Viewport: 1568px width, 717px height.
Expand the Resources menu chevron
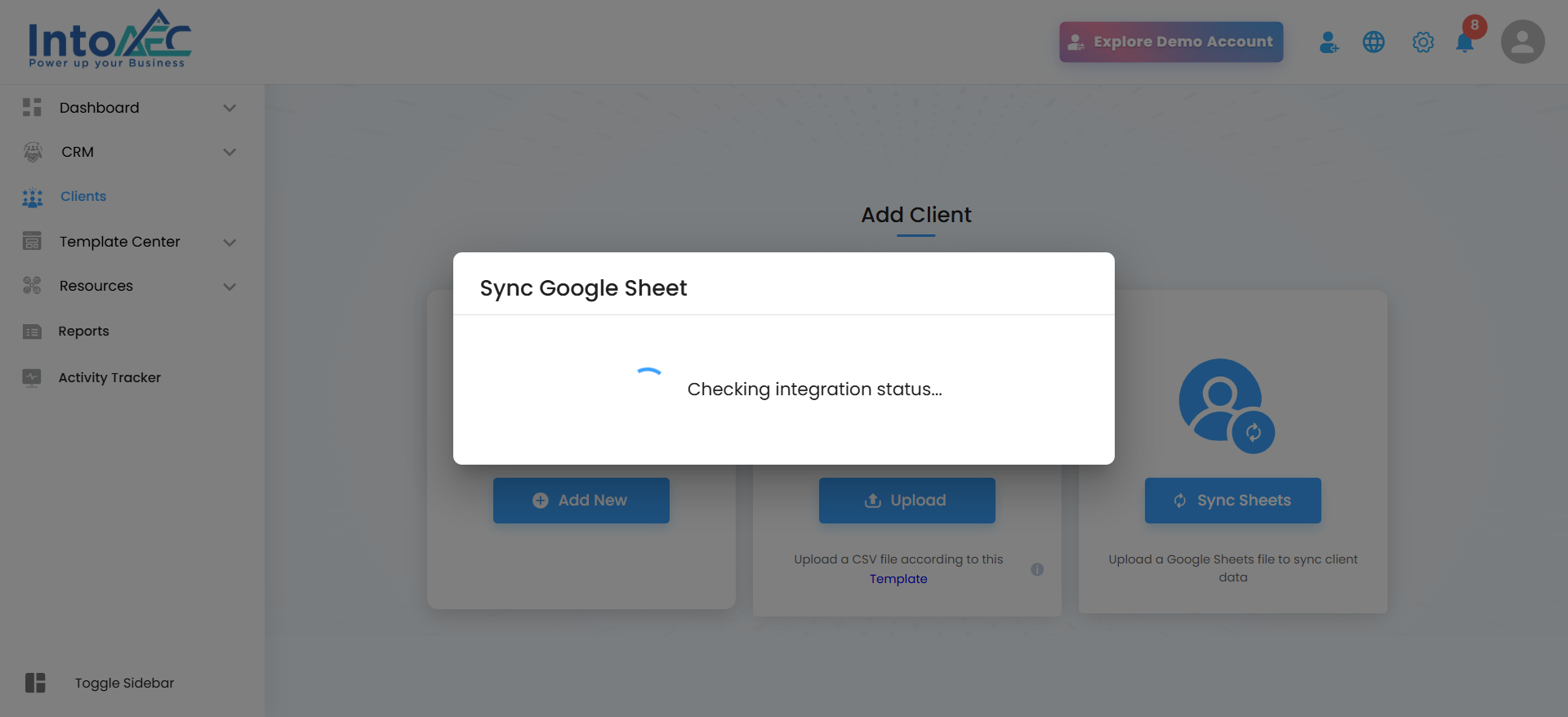point(229,287)
